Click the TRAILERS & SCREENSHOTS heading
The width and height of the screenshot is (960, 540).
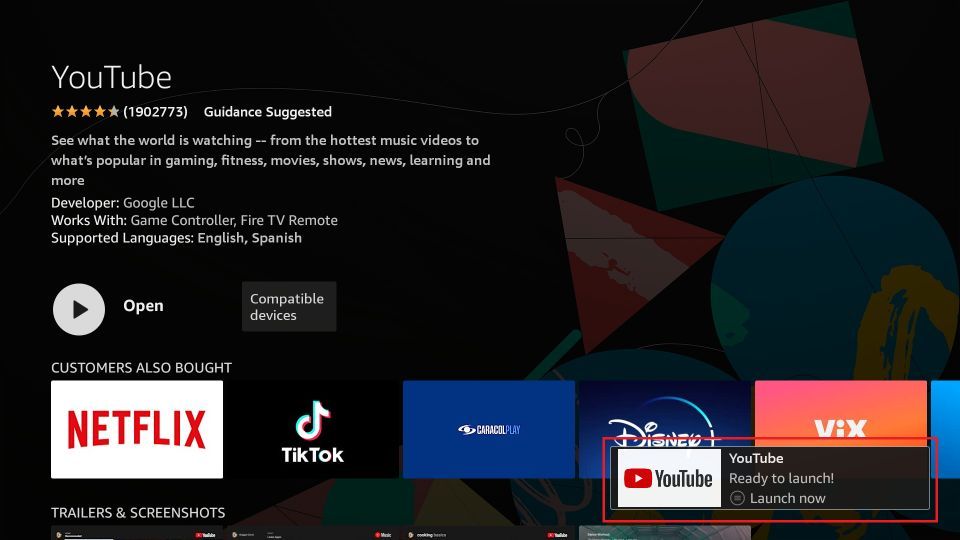click(138, 512)
